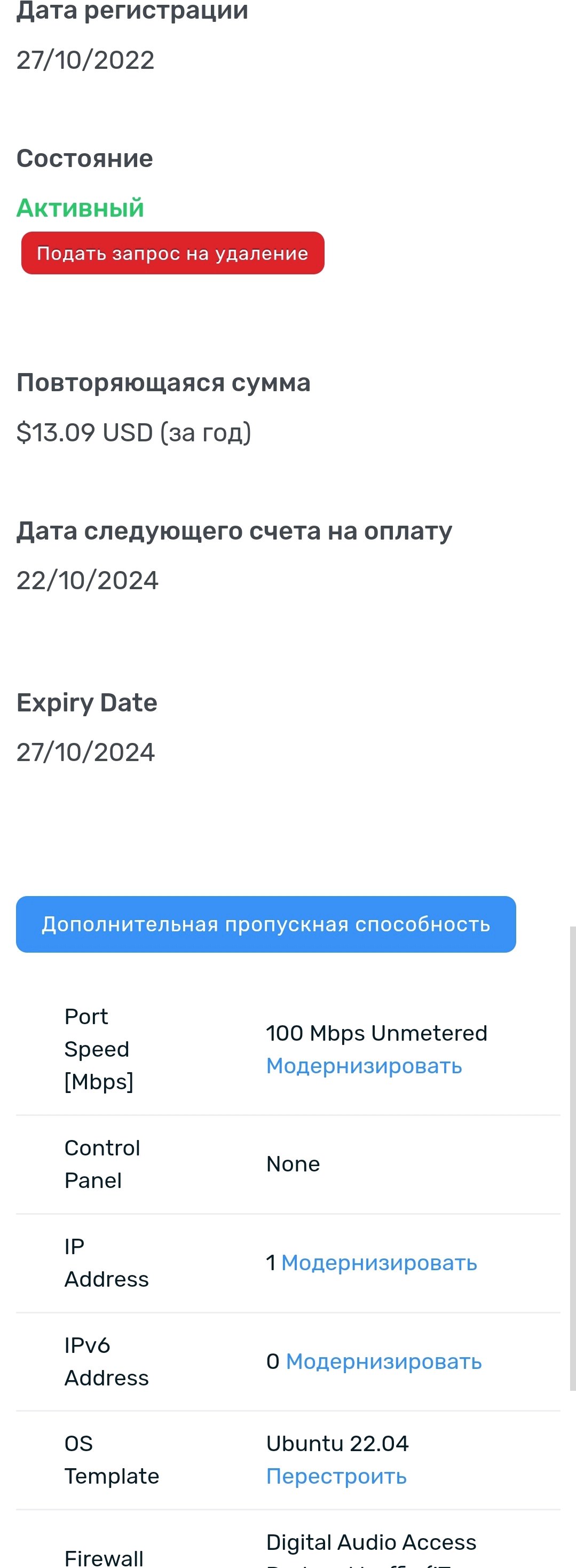
Task: Click "Перестроить" under Ubuntu 22.04
Action: [x=336, y=1476]
